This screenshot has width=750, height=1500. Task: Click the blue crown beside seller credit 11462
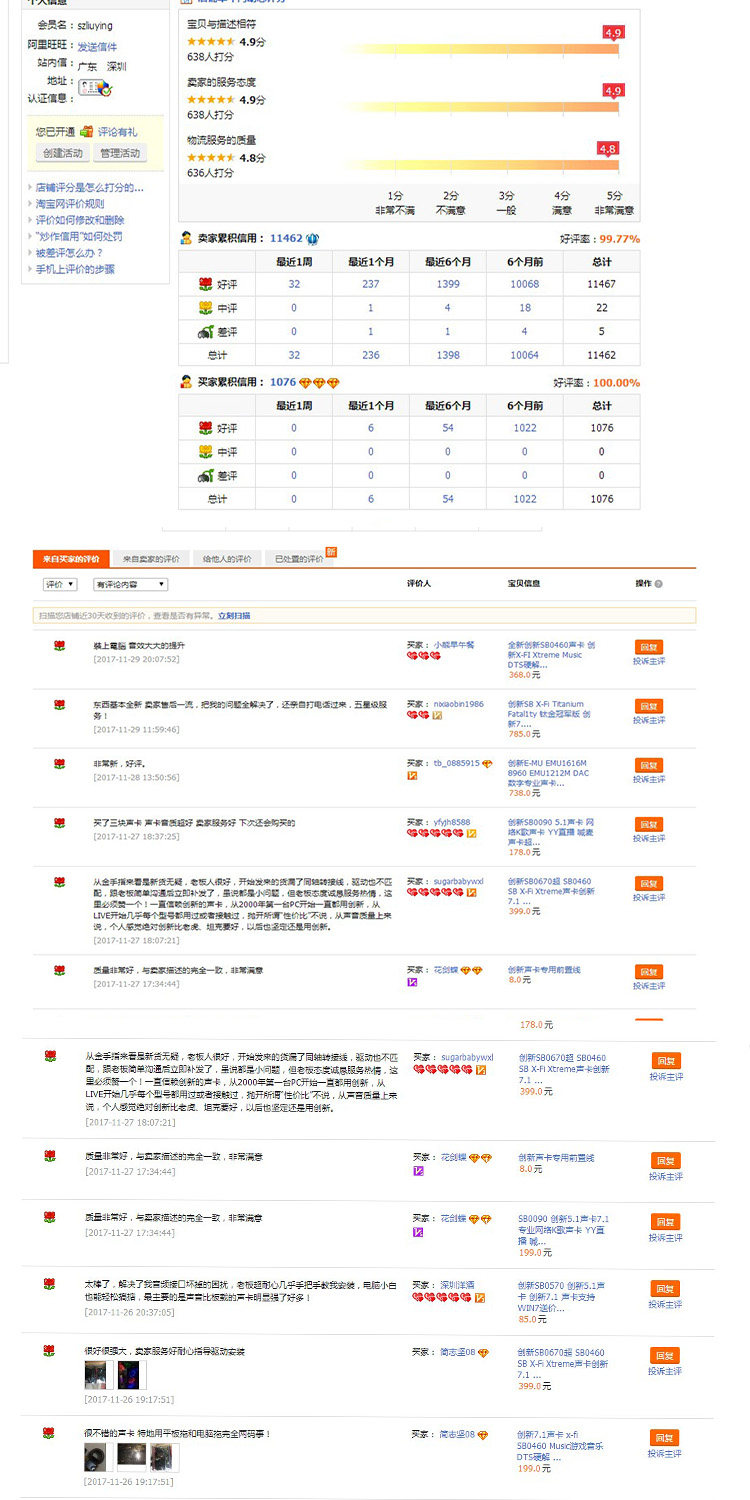click(x=312, y=238)
